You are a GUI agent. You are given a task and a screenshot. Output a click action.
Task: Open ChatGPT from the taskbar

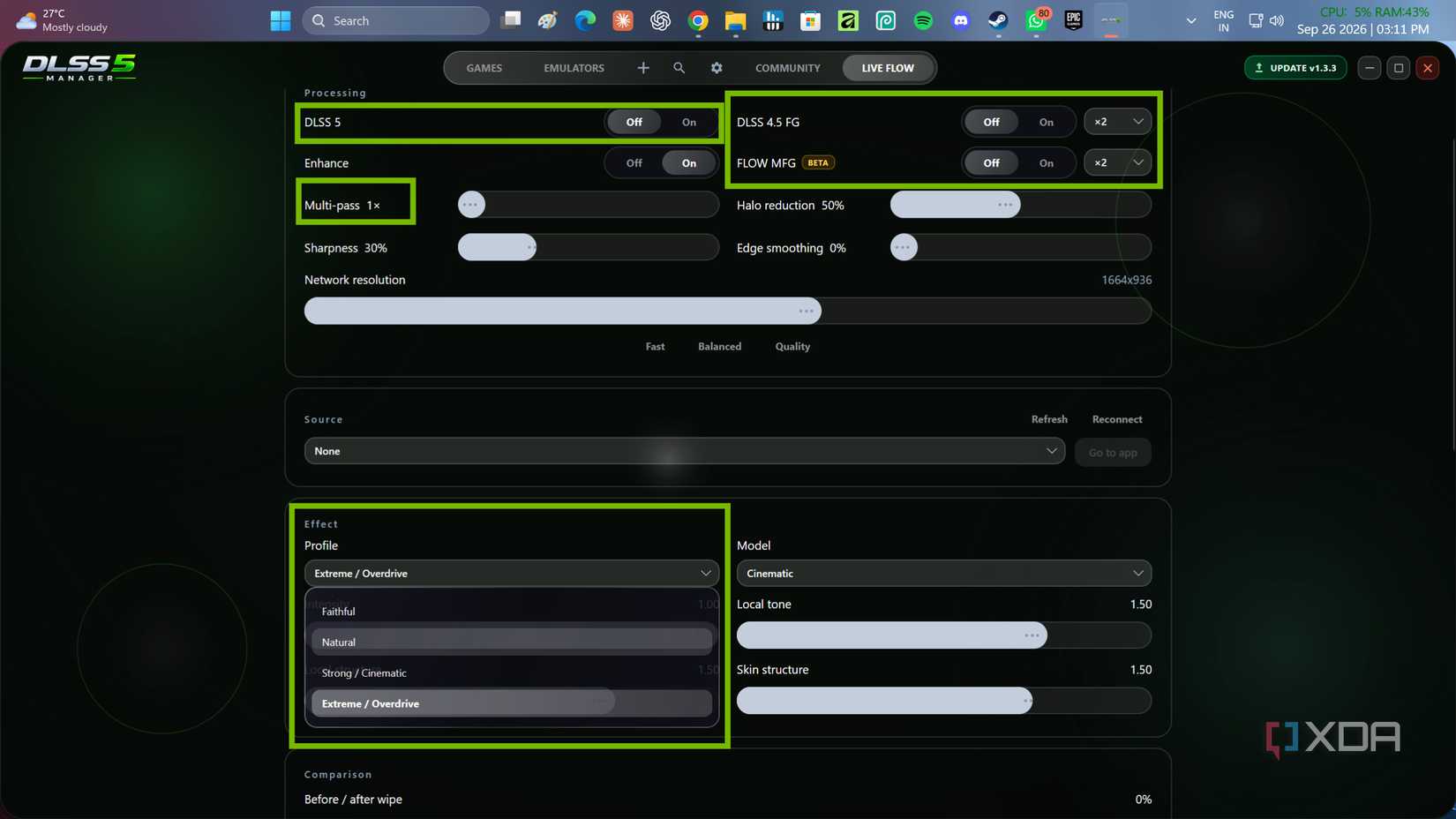[660, 20]
